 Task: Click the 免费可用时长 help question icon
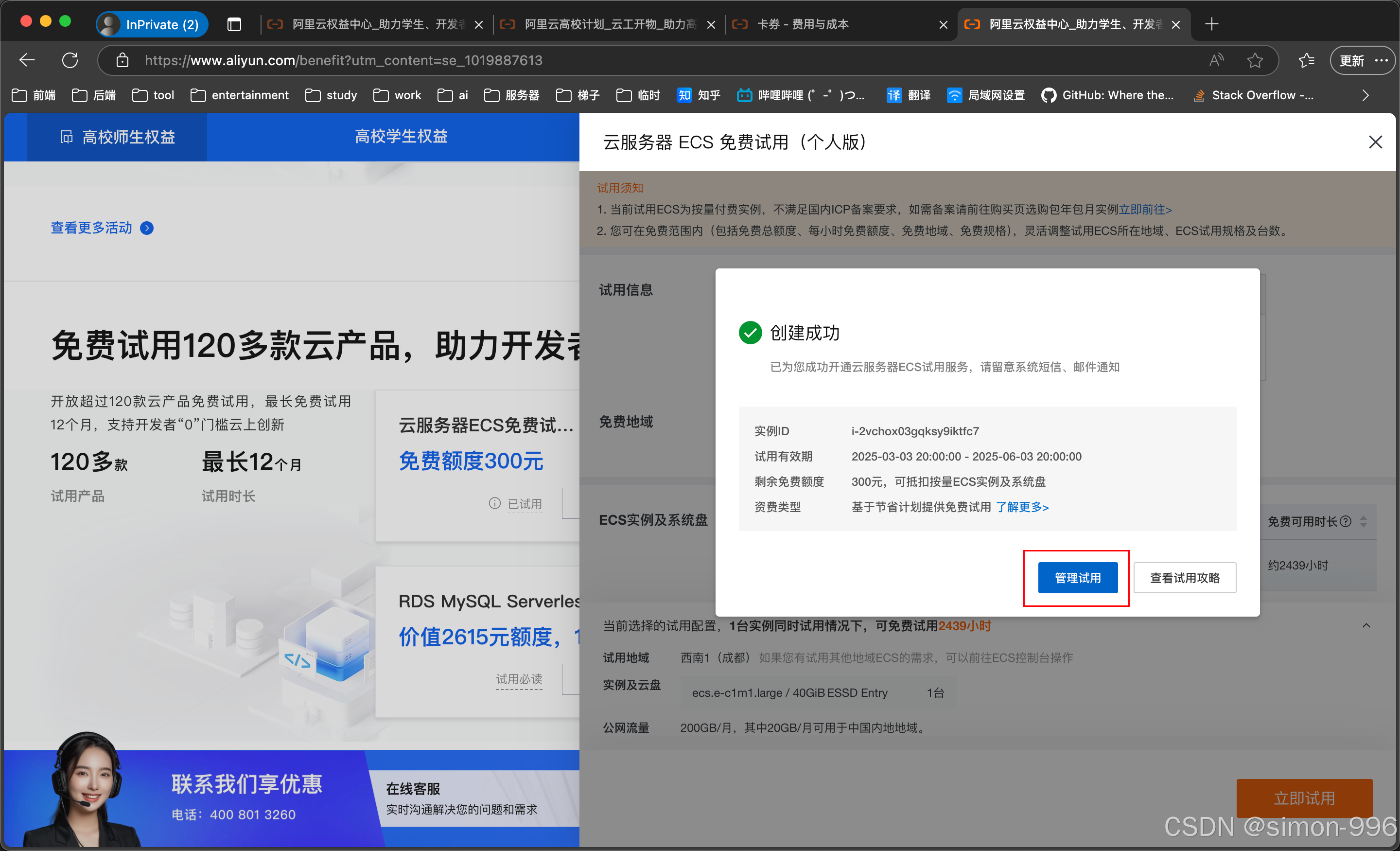(1345, 521)
